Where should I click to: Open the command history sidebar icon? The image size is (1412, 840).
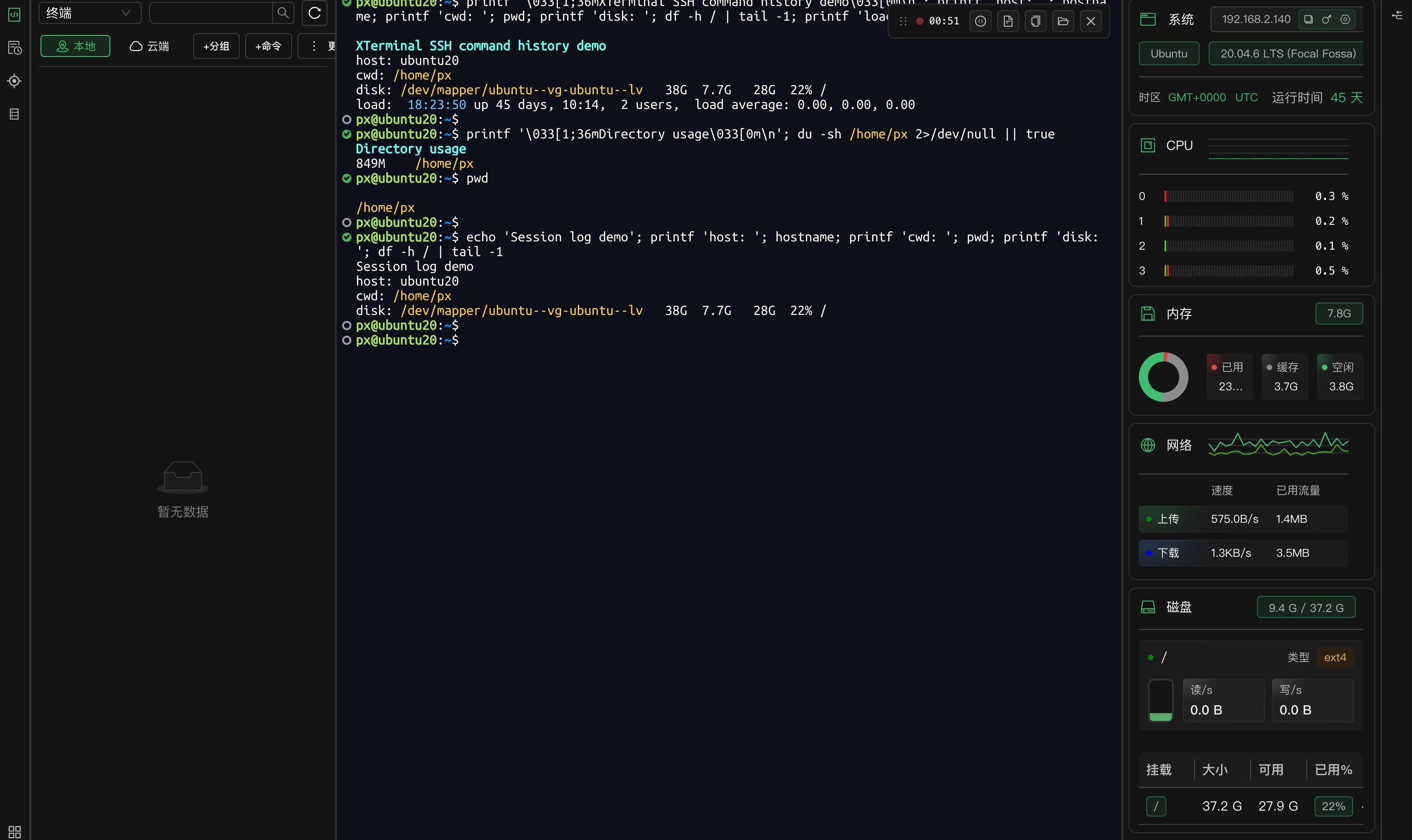coord(15,48)
